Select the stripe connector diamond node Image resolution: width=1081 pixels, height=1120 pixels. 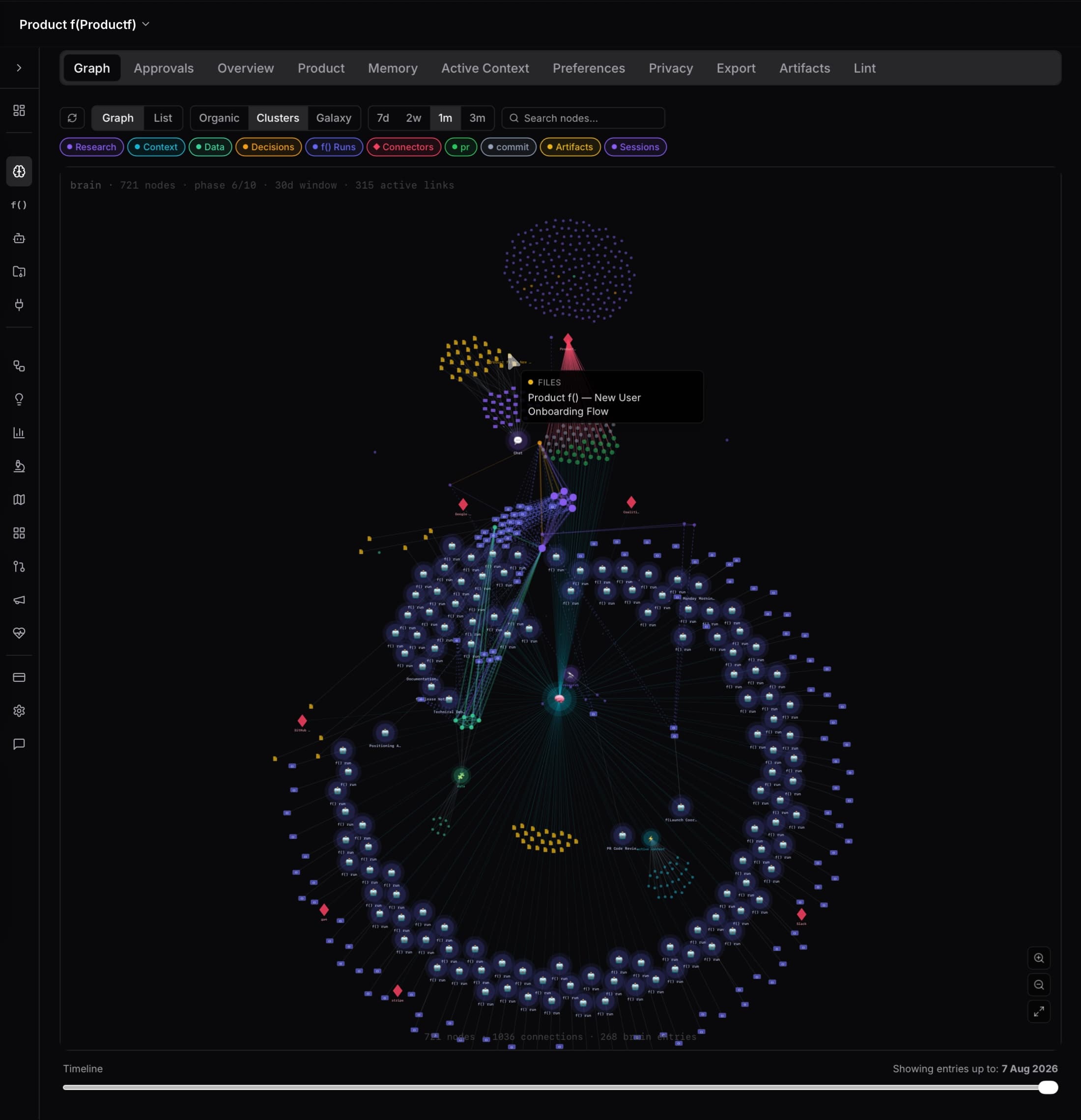(x=398, y=990)
